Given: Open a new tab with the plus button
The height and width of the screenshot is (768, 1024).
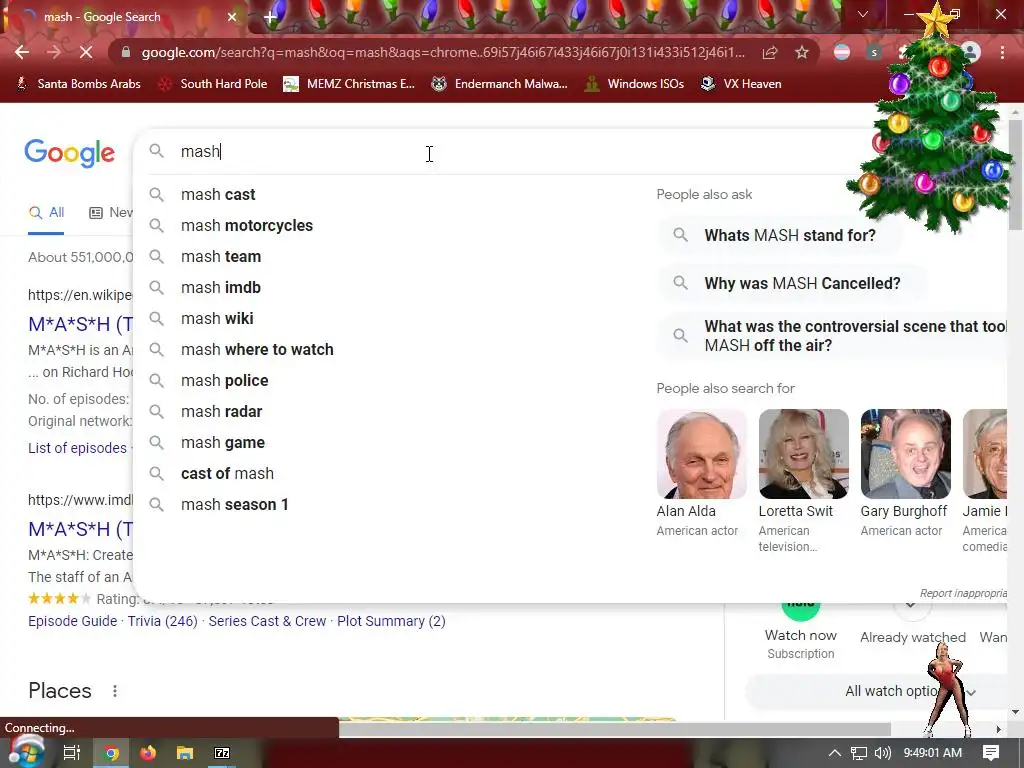Looking at the screenshot, I should (270, 17).
